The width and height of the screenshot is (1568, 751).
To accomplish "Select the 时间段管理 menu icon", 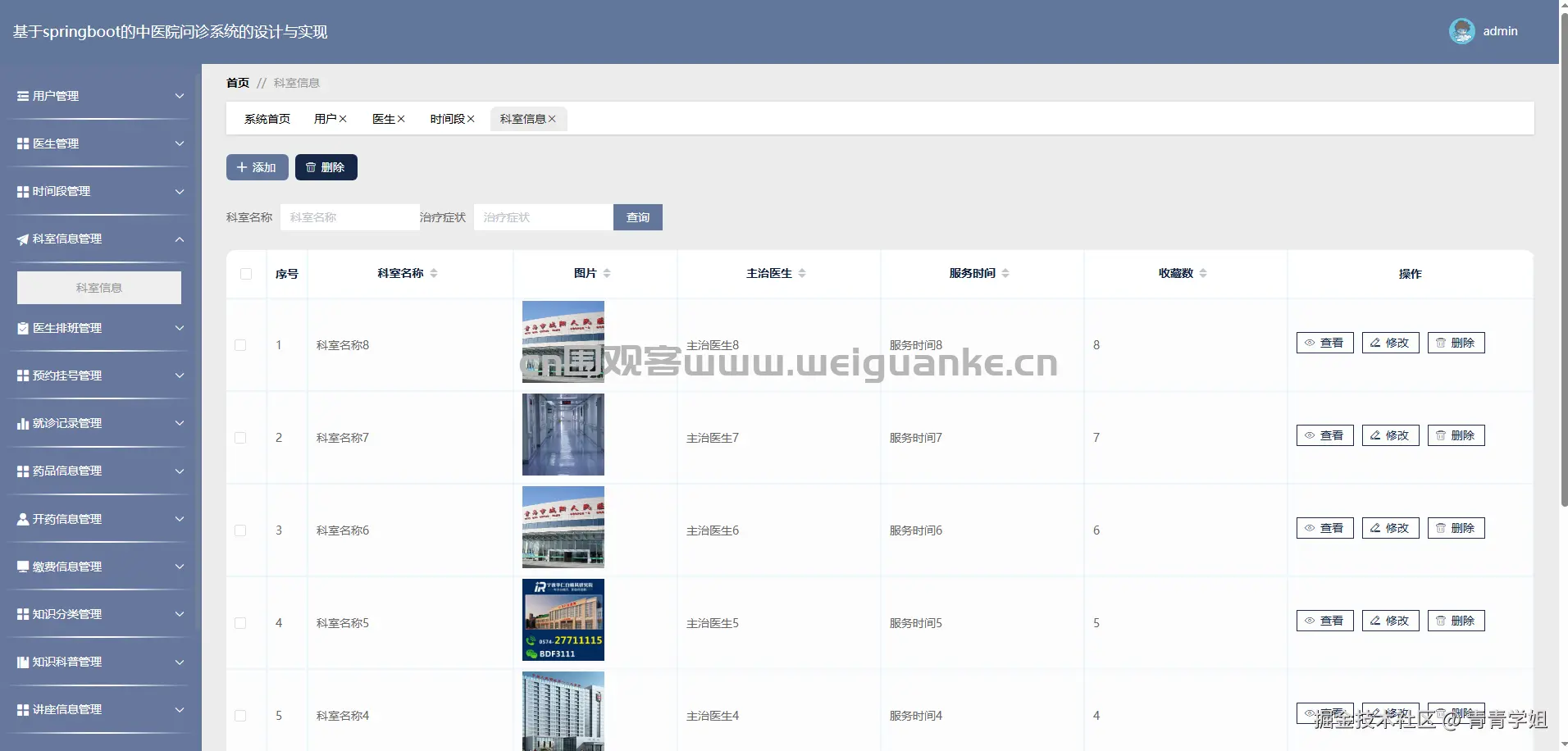I will tap(21, 191).
